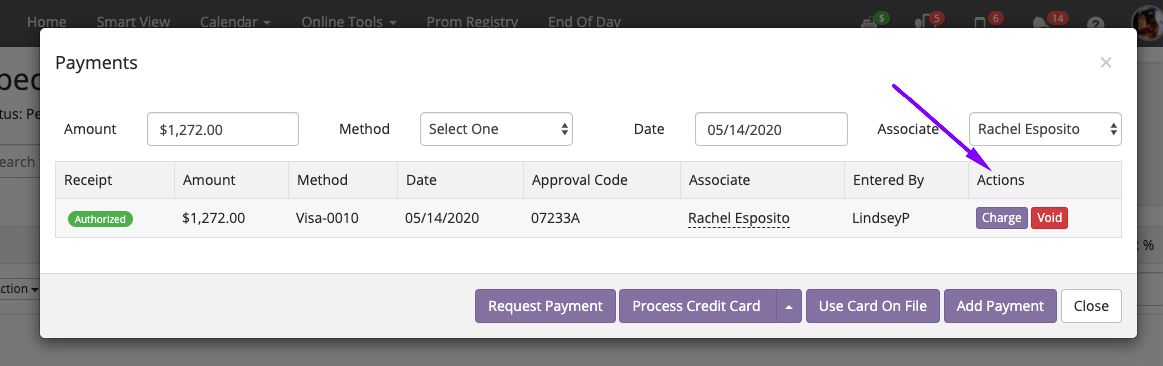Screen dimensions: 1163x366
Task: Click the Request Payment button
Action: click(x=545, y=306)
